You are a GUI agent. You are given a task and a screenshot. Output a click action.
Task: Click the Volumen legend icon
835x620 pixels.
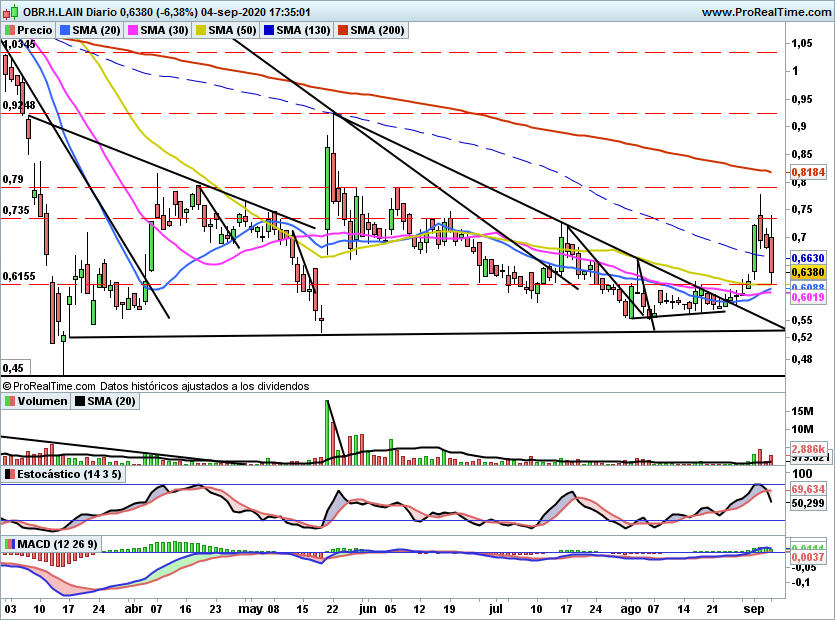click(x=9, y=401)
